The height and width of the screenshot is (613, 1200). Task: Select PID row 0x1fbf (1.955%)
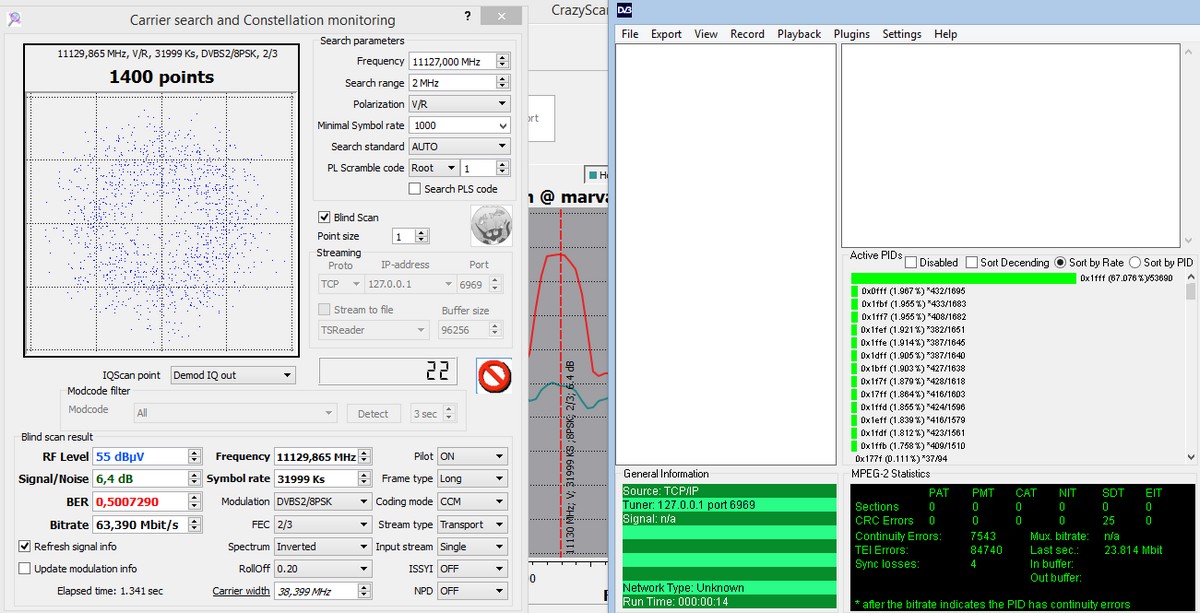pyautogui.click(x=909, y=304)
